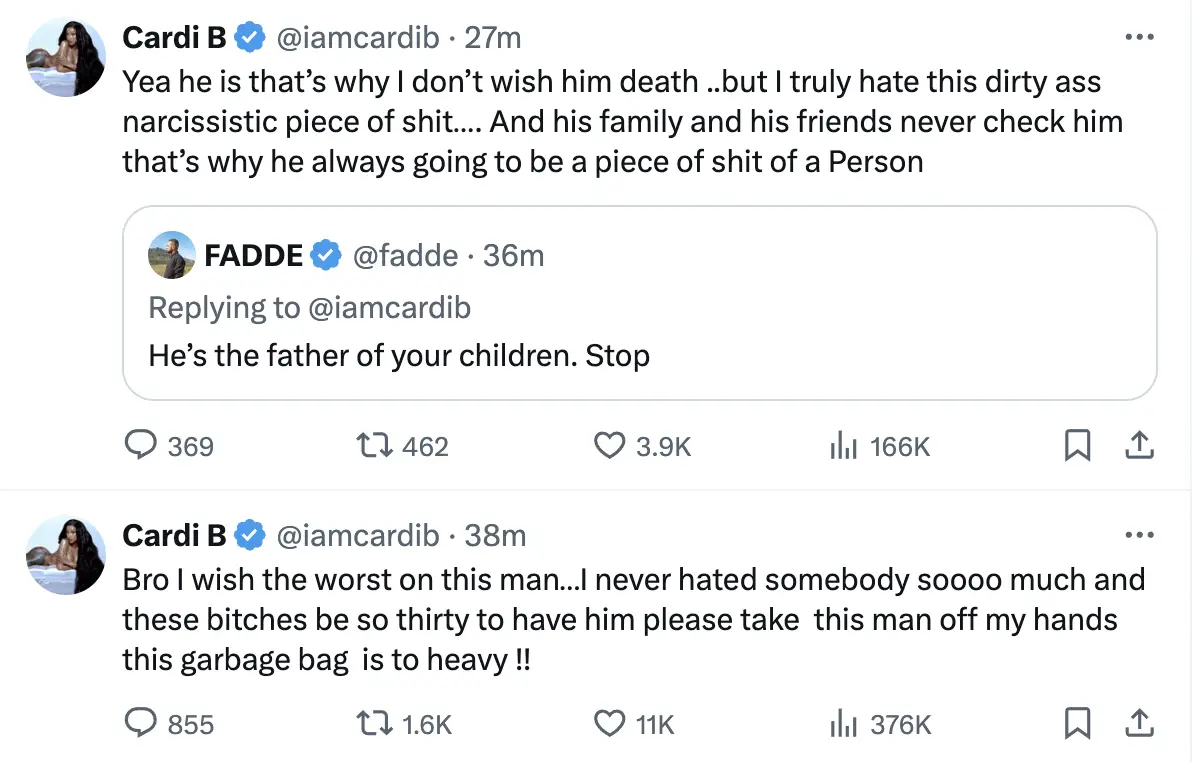
Task: Click Cardi B's profile picture on the bottom tweet
Action: (x=65, y=555)
